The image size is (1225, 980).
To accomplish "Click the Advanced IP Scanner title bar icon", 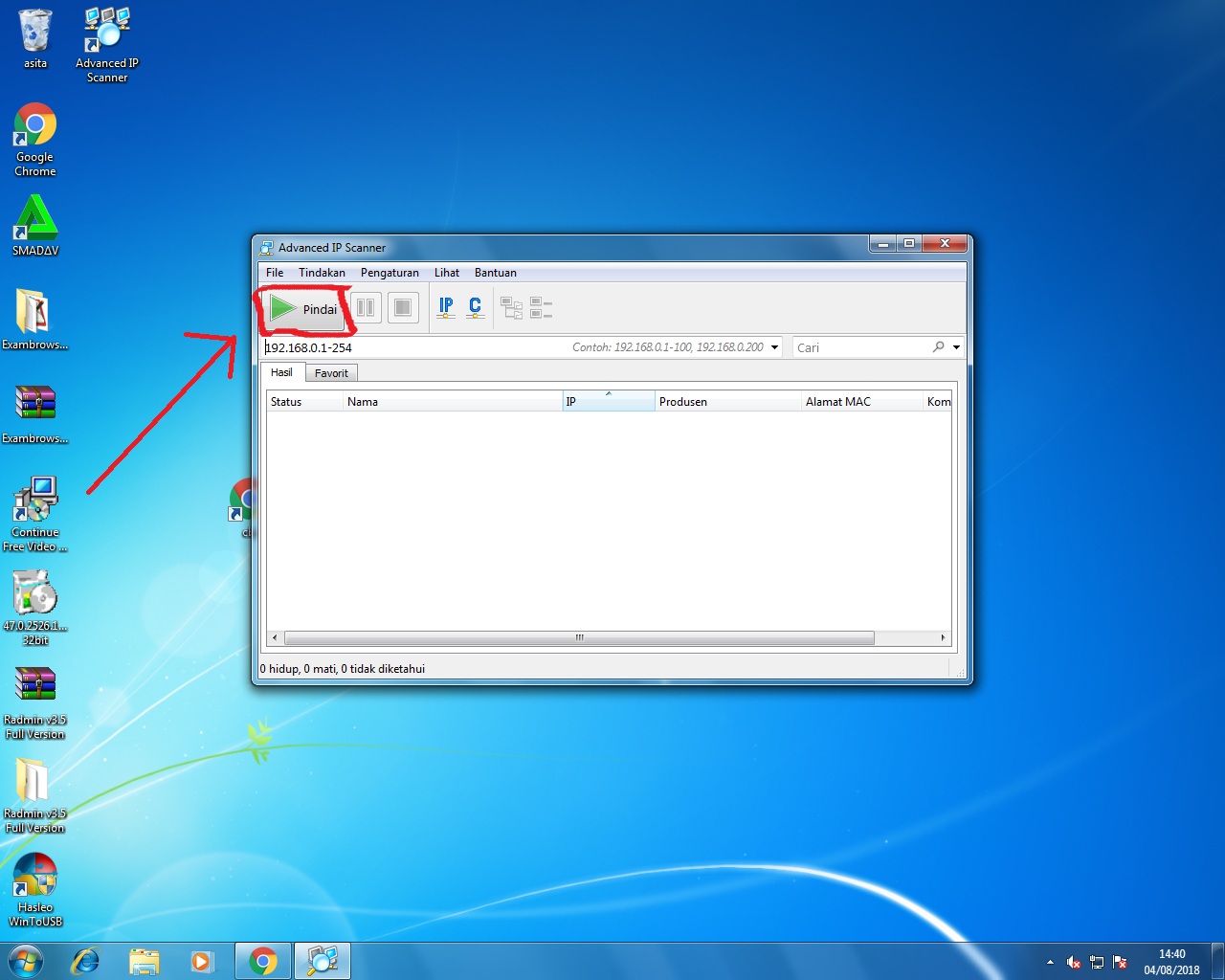I will point(267,247).
